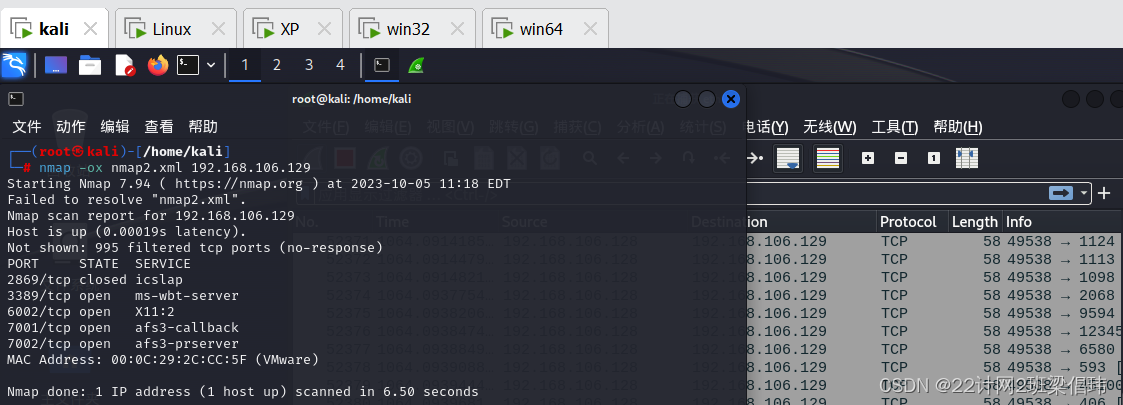The width and height of the screenshot is (1123, 405).
Task: Zoom out Wireshark packet text
Action: point(901,158)
